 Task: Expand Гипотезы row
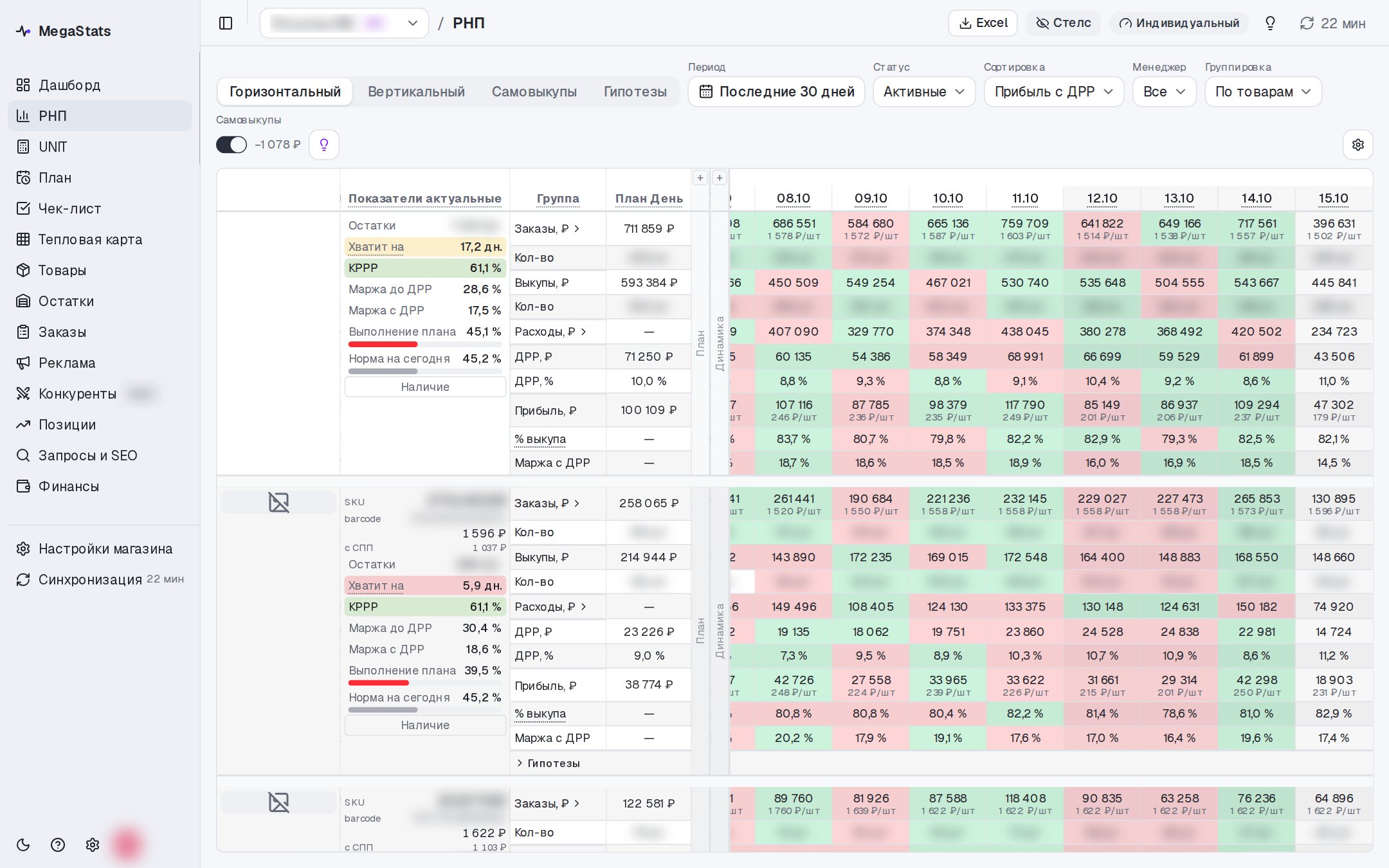point(548,763)
